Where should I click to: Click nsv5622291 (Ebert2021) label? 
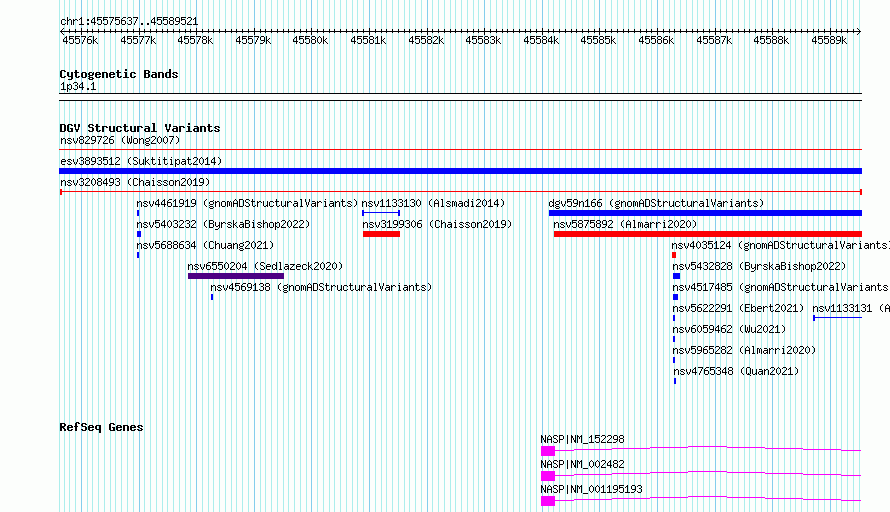tap(738, 308)
